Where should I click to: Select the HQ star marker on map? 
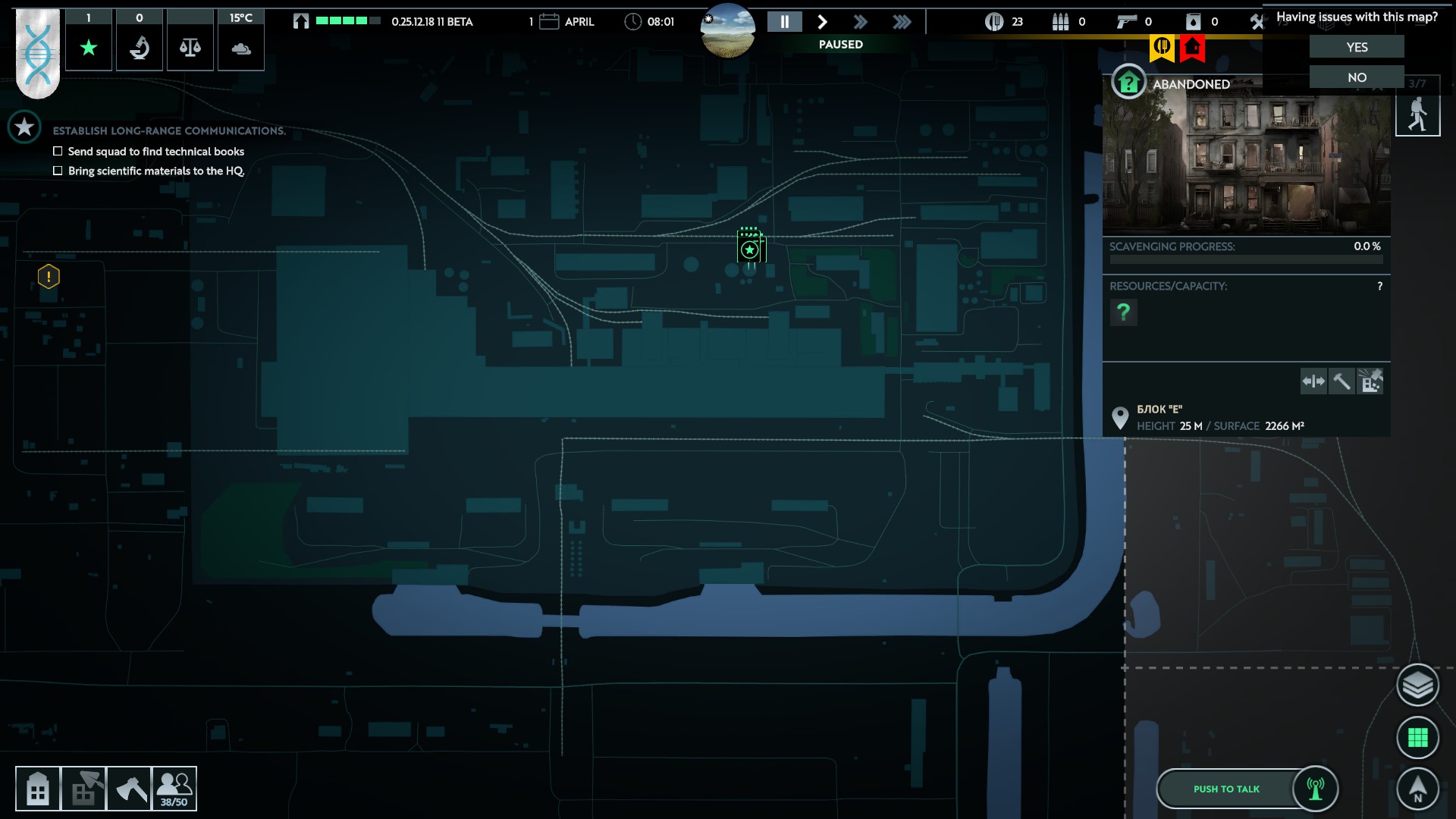(x=750, y=249)
